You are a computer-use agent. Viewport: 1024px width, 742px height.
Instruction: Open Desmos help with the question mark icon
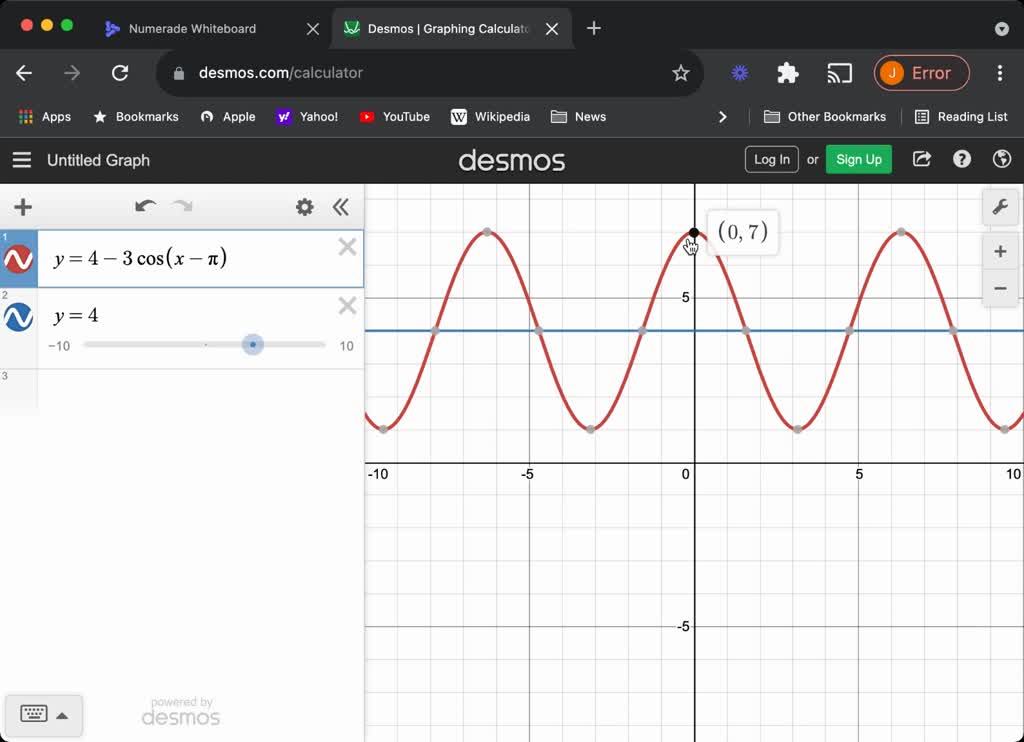tap(961, 159)
